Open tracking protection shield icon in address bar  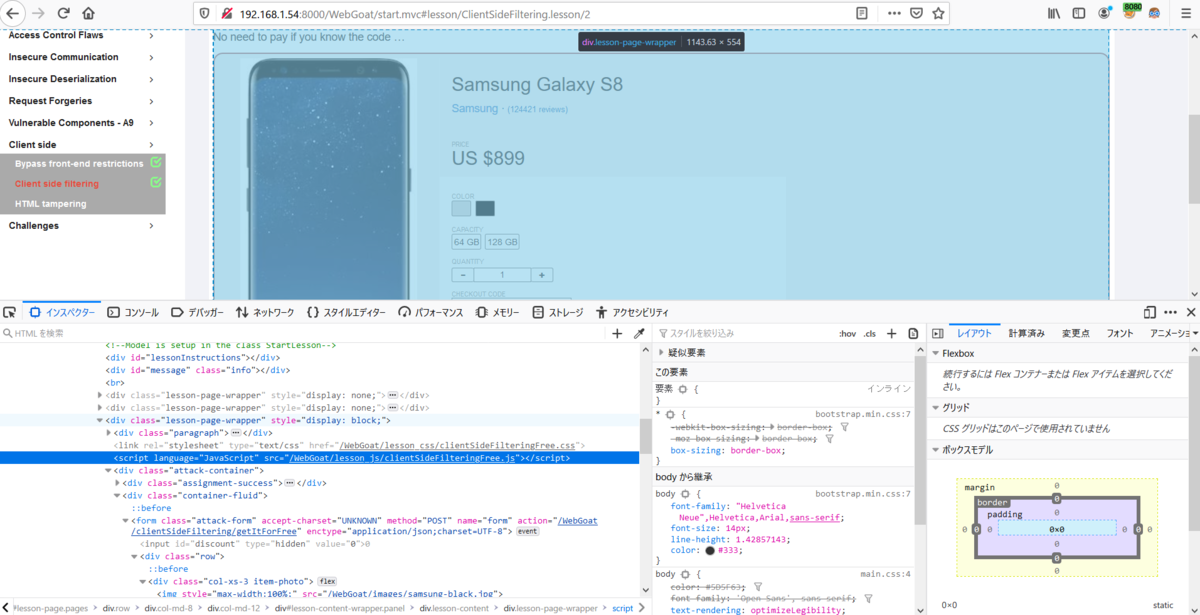tap(206, 14)
